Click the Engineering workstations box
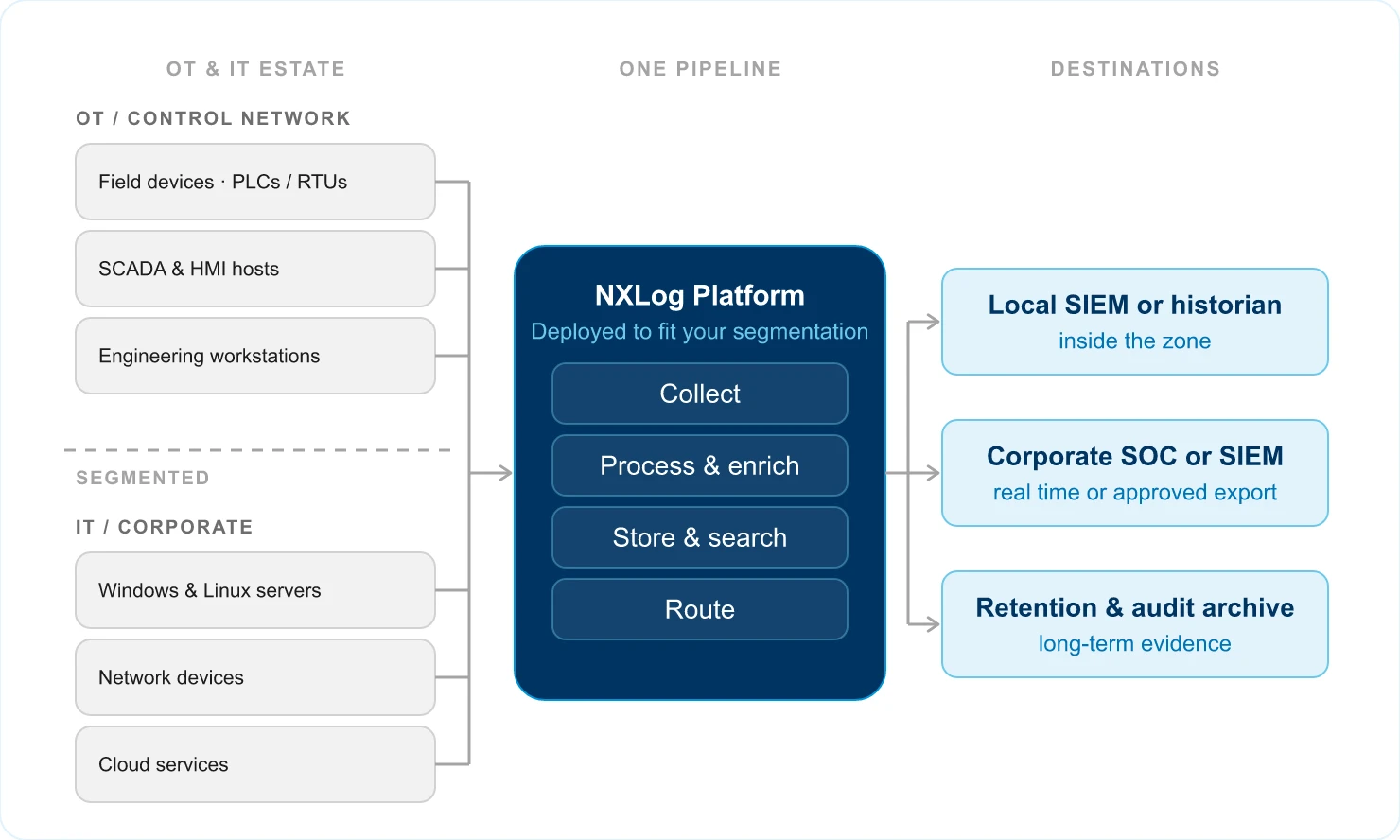Screen dimensions: 1400x840 click(x=255, y=356)
